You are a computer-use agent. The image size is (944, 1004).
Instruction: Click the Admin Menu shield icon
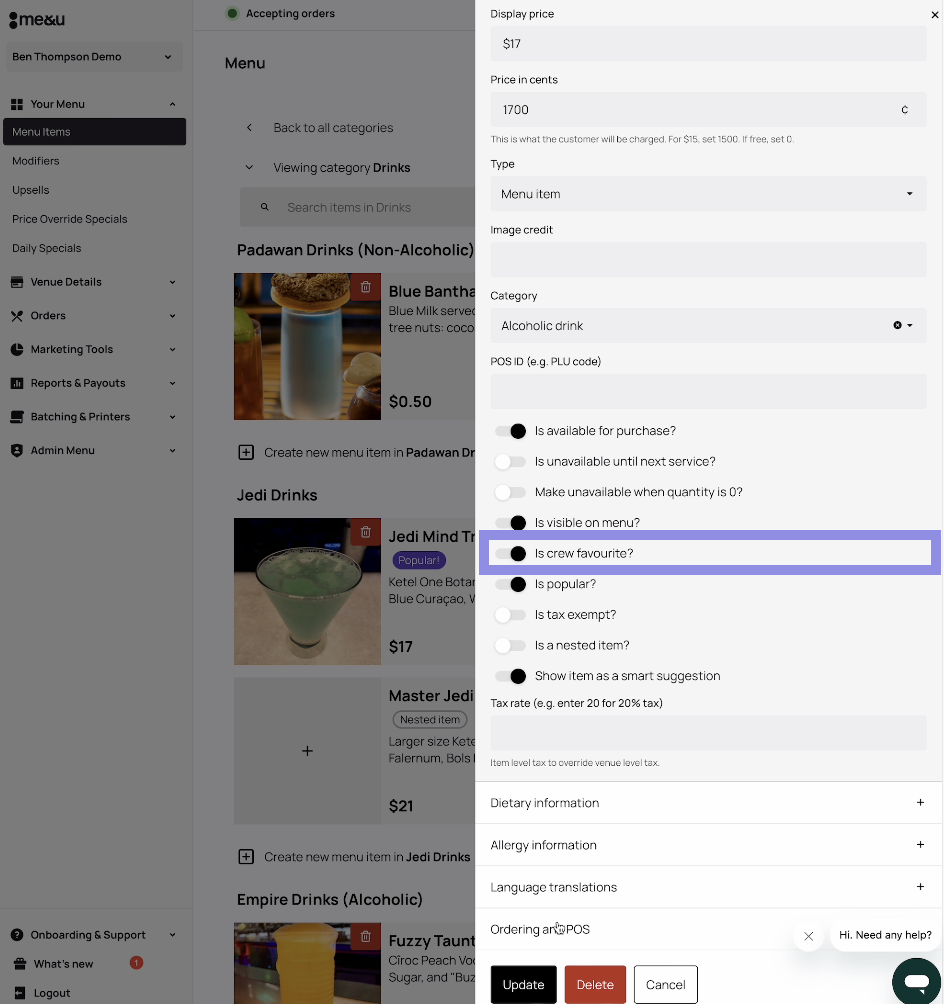click(x=17, y=451)
